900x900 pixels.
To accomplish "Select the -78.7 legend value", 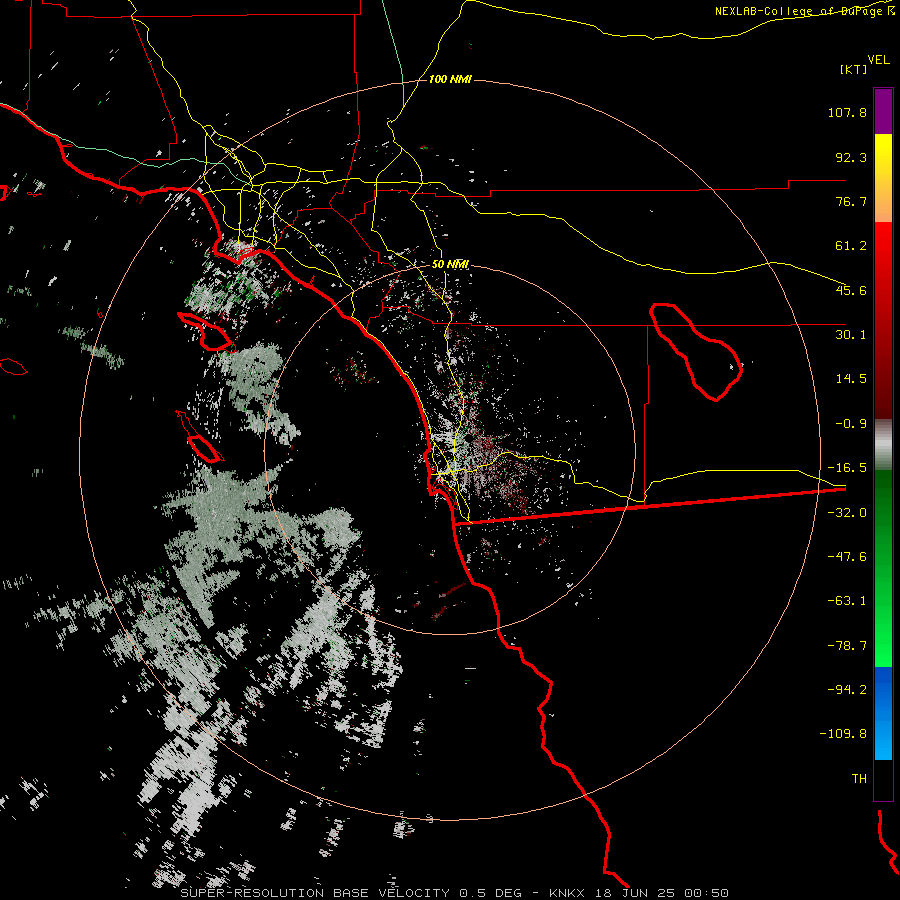I will click(847, 646).
